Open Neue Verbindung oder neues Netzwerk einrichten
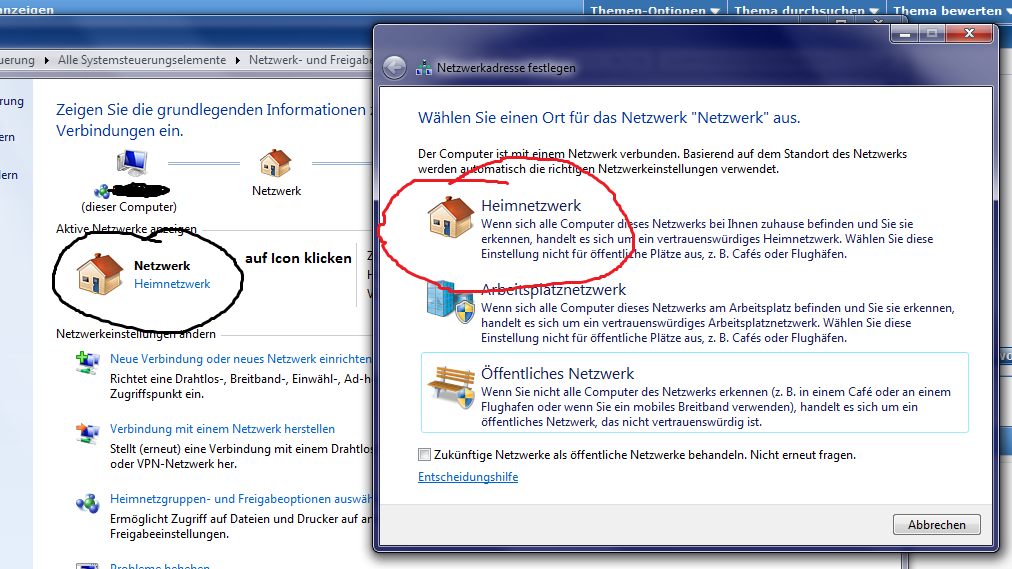This screenshot has width=1012, height=569. [x=241, y=359]
